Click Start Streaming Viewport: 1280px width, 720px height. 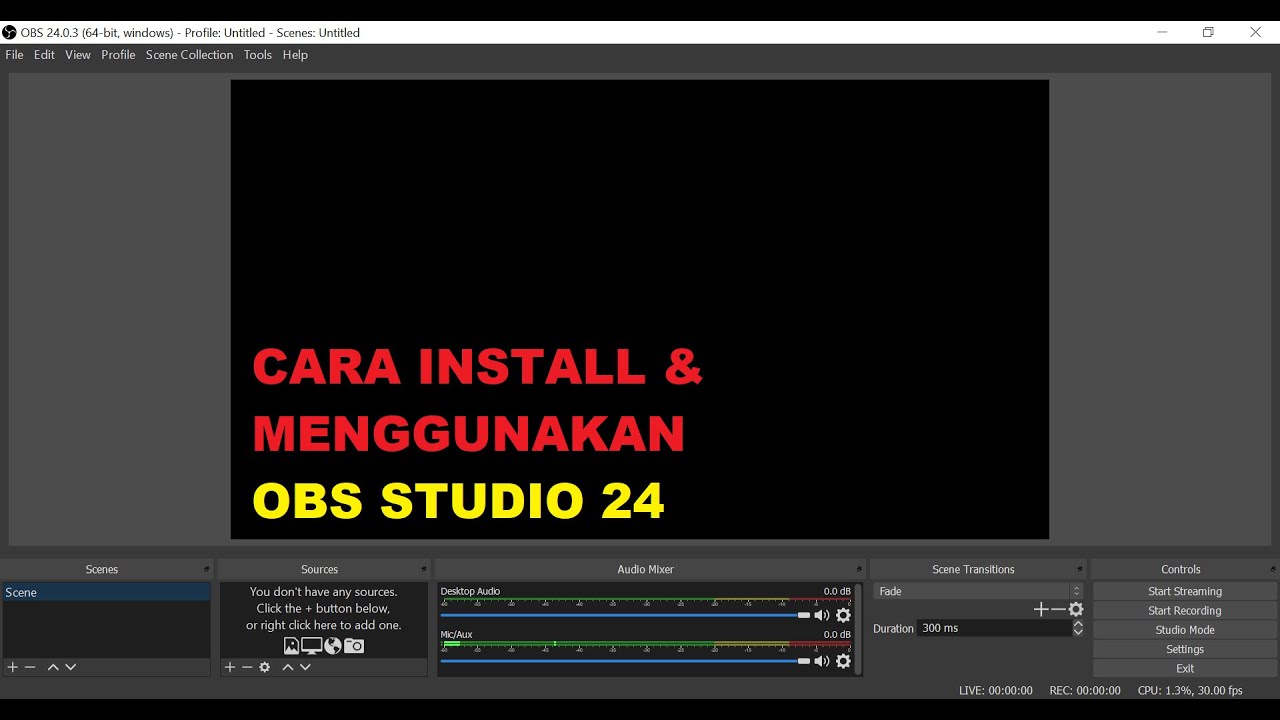[x=1185, y=591]
